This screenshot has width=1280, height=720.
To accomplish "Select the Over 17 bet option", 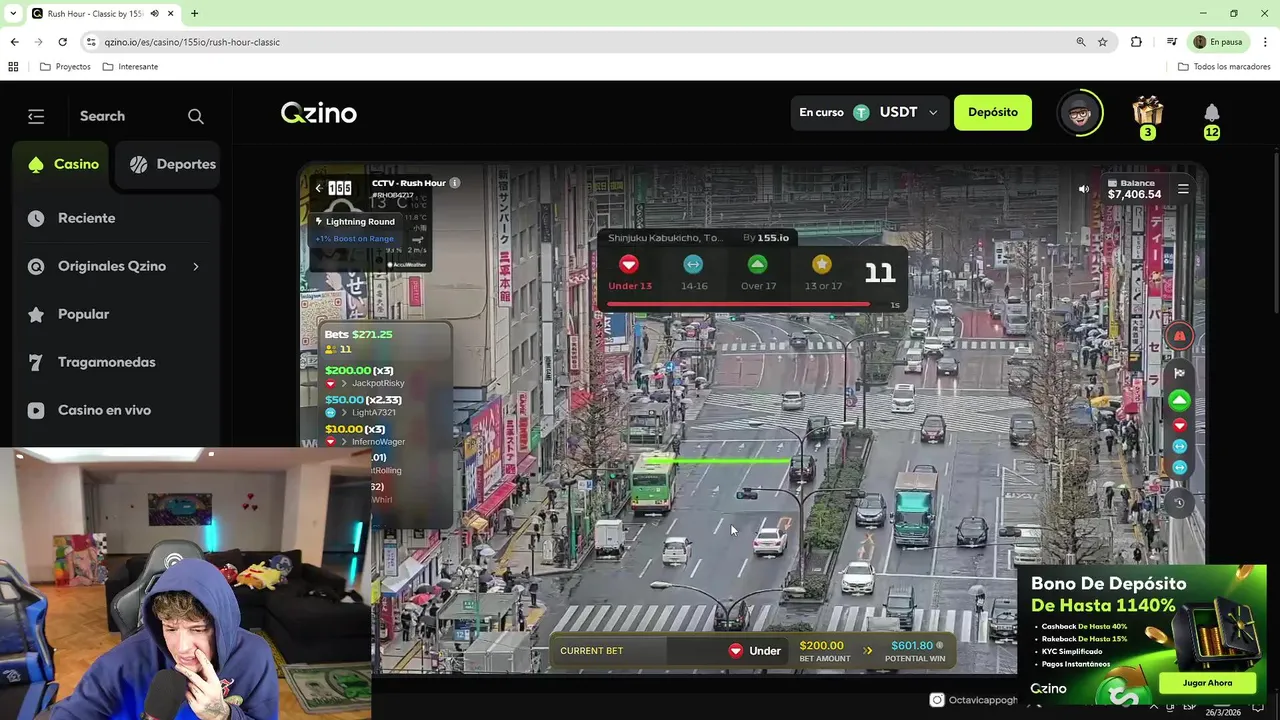I will pyautogui.click(x=758, y=273).
